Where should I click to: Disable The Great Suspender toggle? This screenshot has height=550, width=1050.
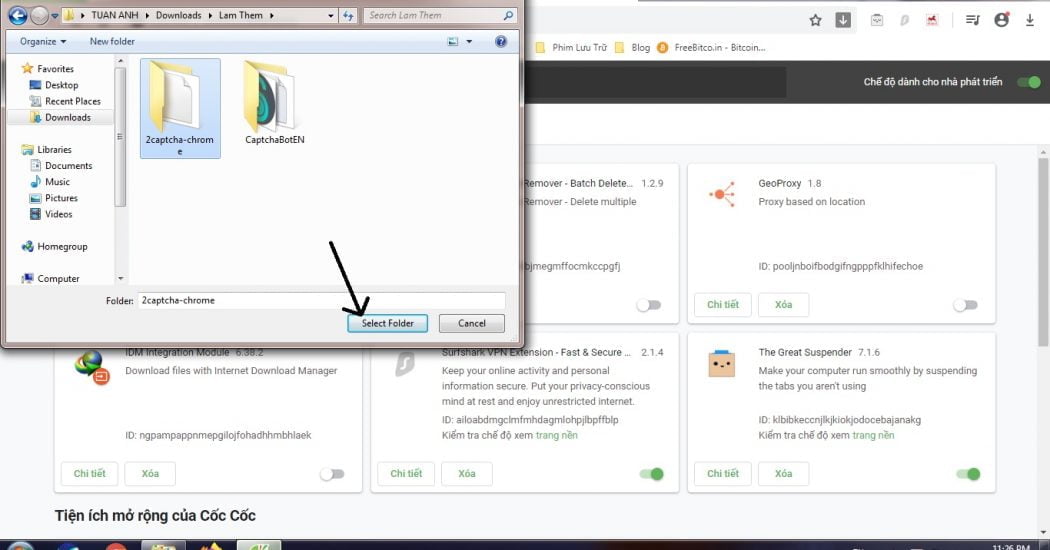click(968, 474)
